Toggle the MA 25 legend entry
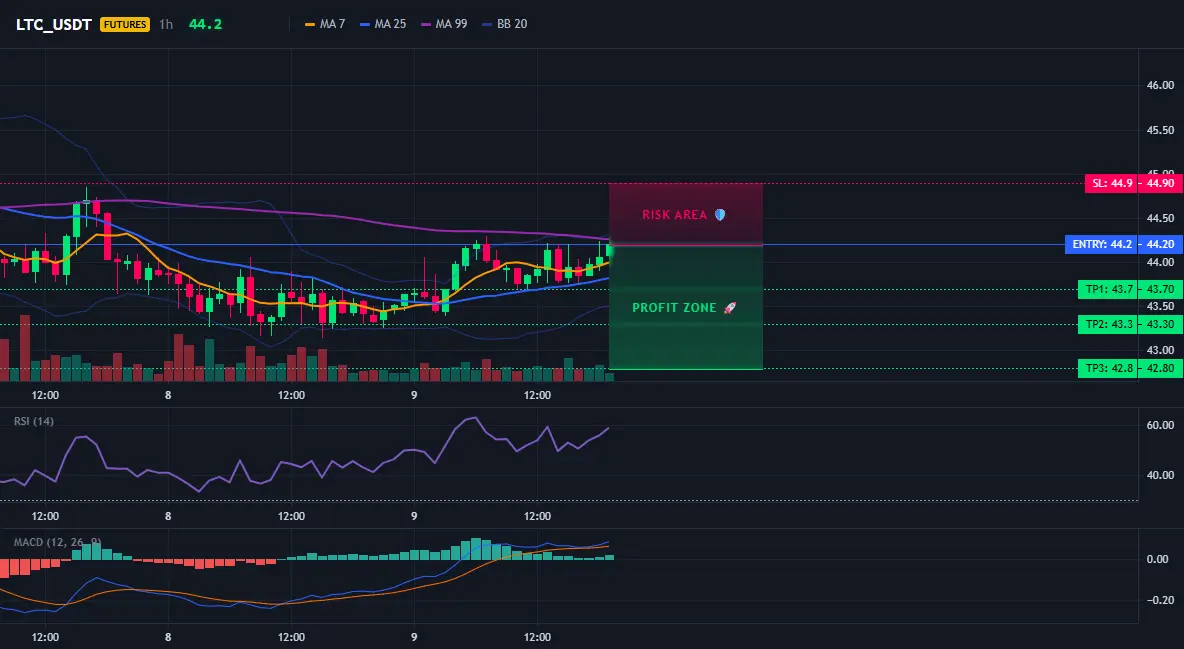 pyautogui.click(x=383, y=24)
